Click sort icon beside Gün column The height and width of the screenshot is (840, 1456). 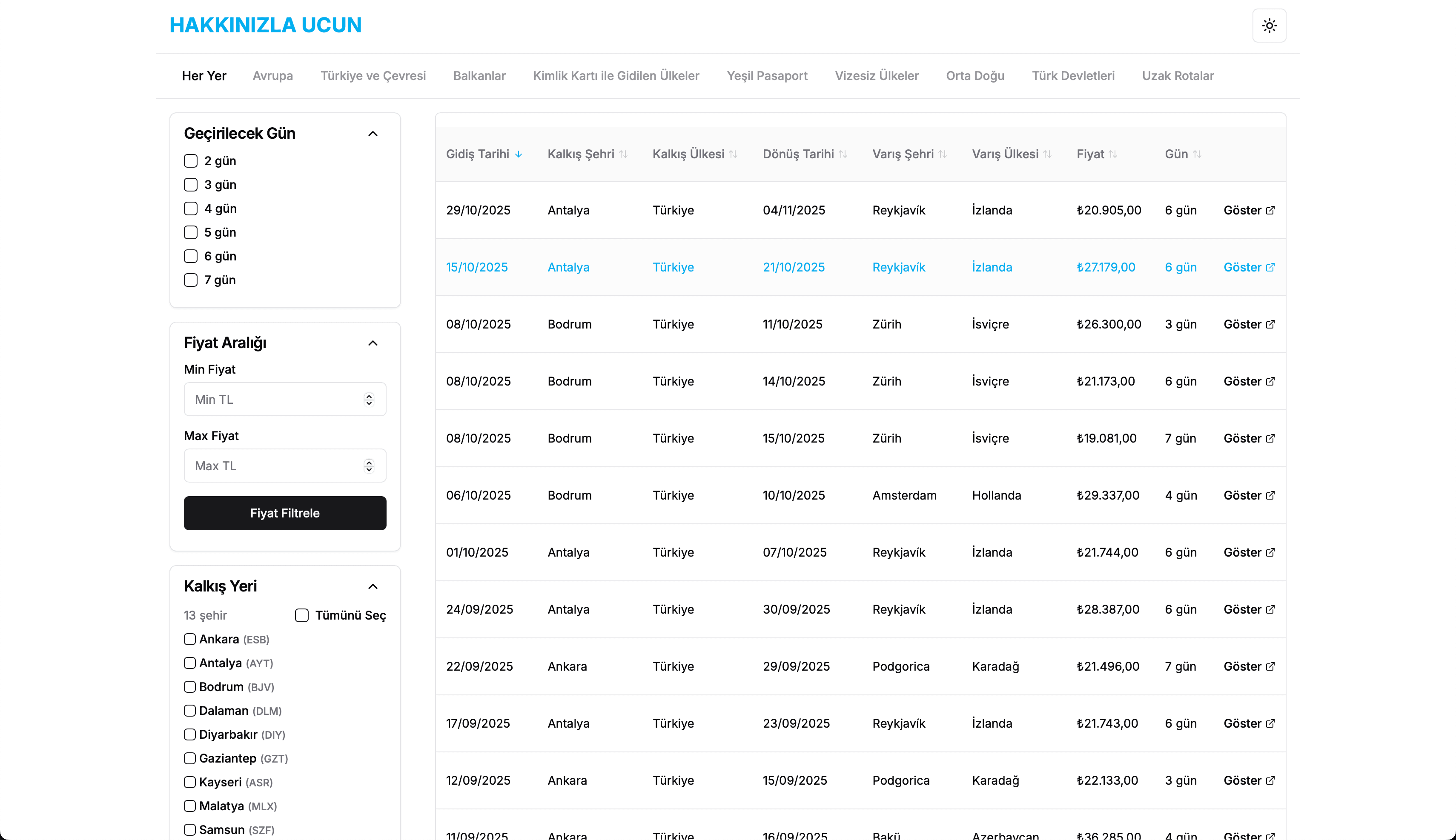coord(1197,154)
